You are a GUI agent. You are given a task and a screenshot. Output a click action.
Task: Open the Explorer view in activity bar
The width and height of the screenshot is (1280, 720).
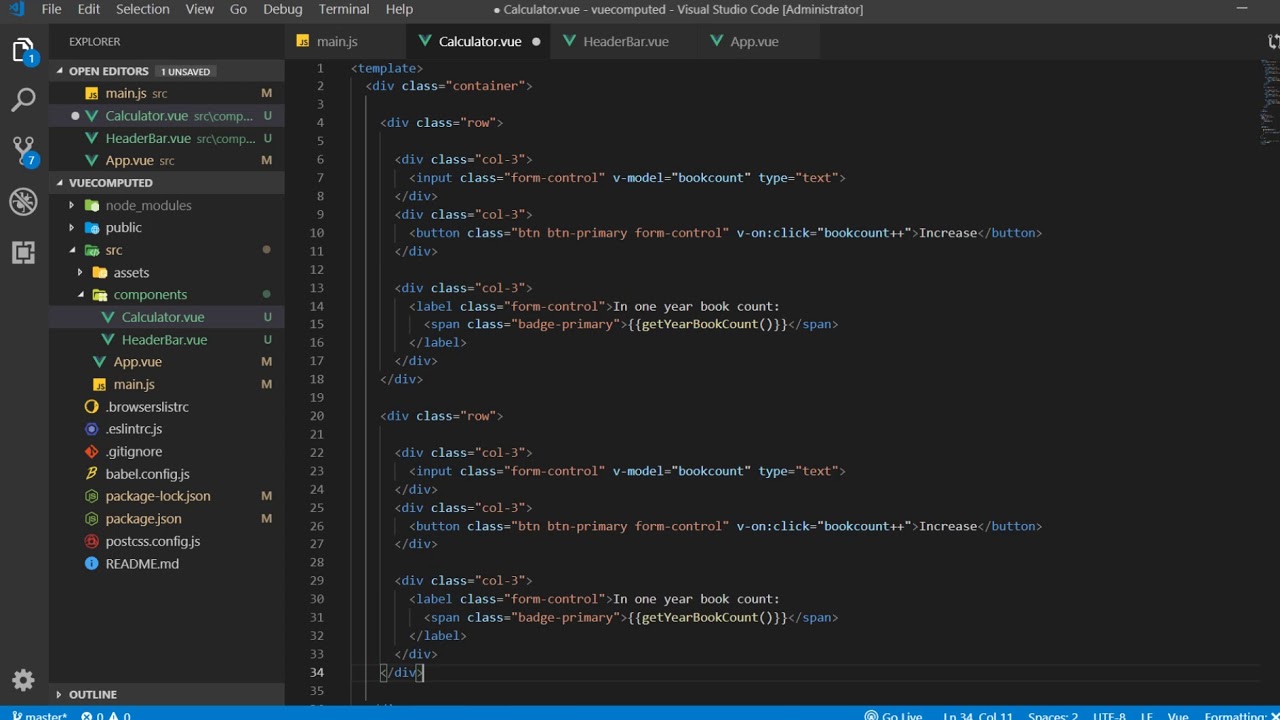click(23, 51)
